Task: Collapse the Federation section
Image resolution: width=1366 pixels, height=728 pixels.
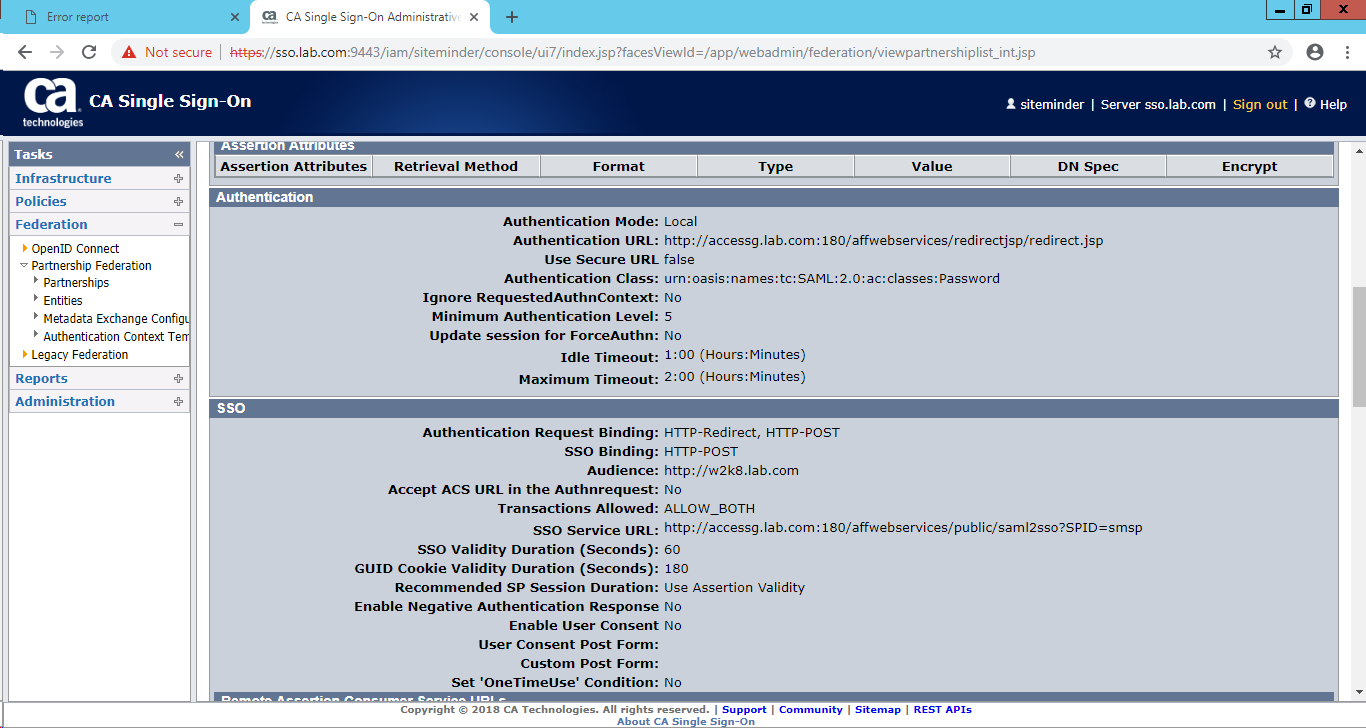Action: 178,225
